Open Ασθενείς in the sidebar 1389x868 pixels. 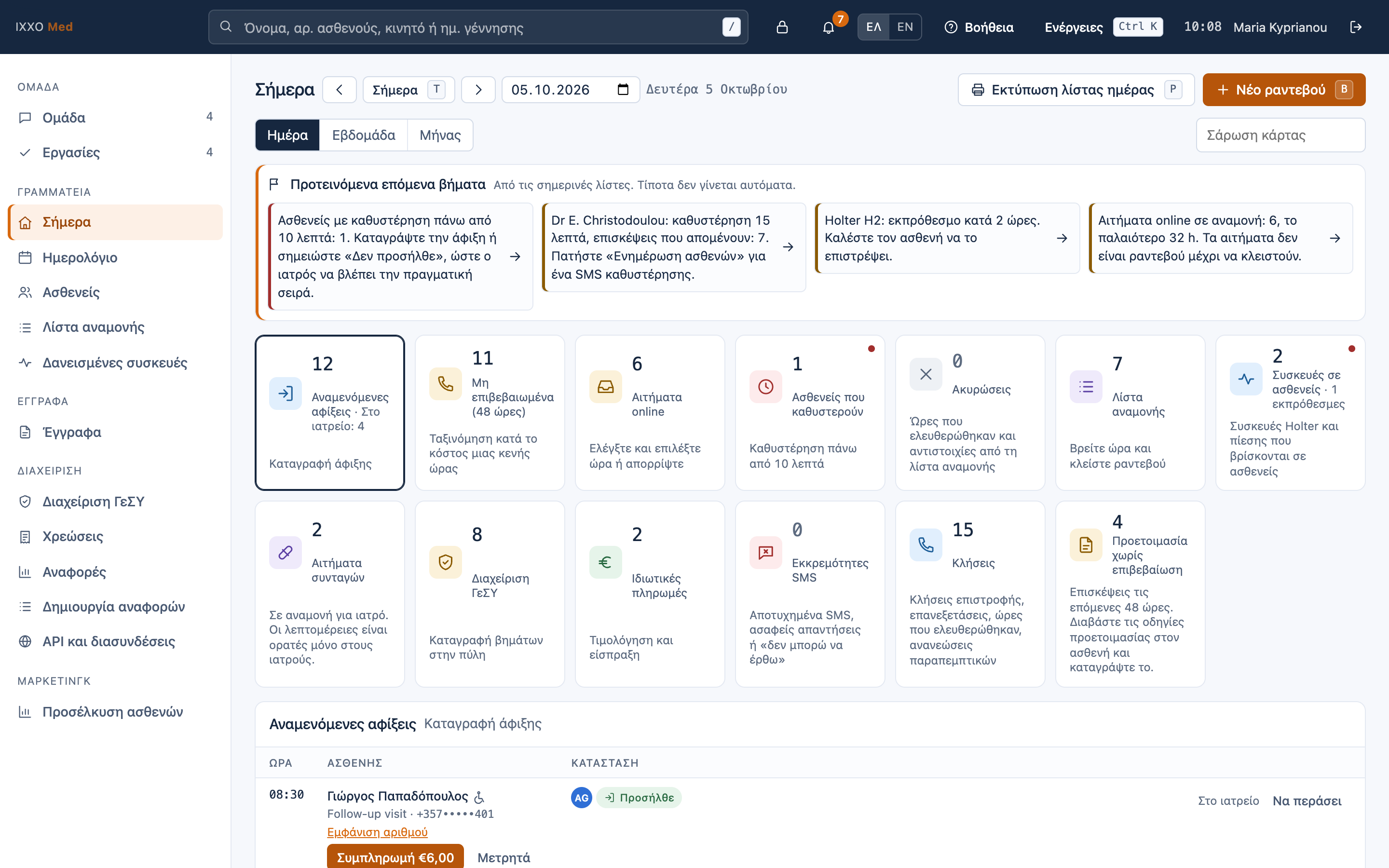(115, 292)
